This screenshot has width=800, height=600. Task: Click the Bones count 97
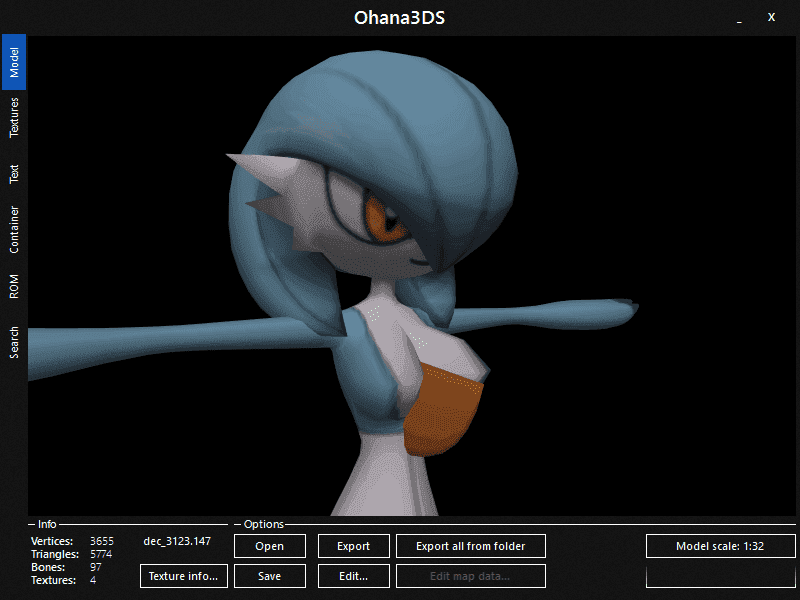tap(95, 567)
